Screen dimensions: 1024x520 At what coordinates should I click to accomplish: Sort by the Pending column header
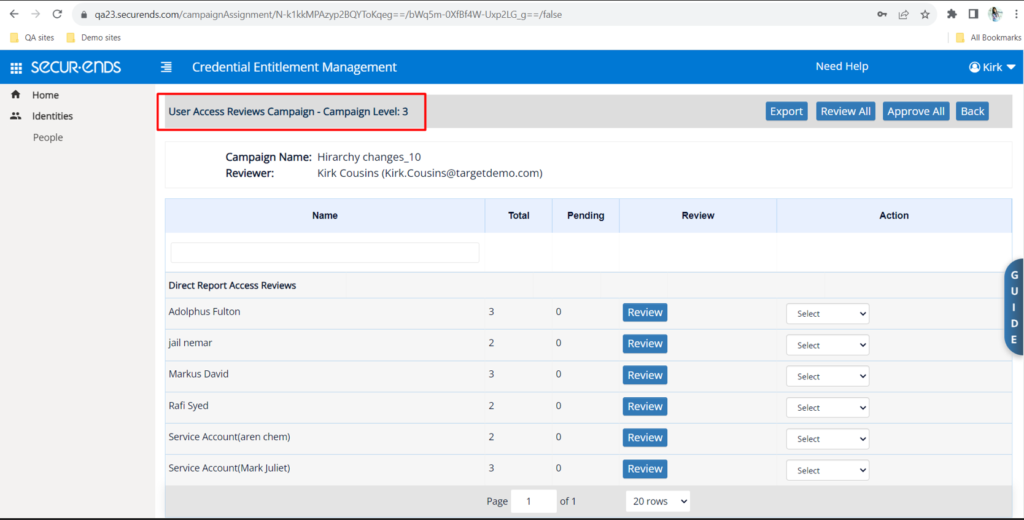click(x=586, y=216)
